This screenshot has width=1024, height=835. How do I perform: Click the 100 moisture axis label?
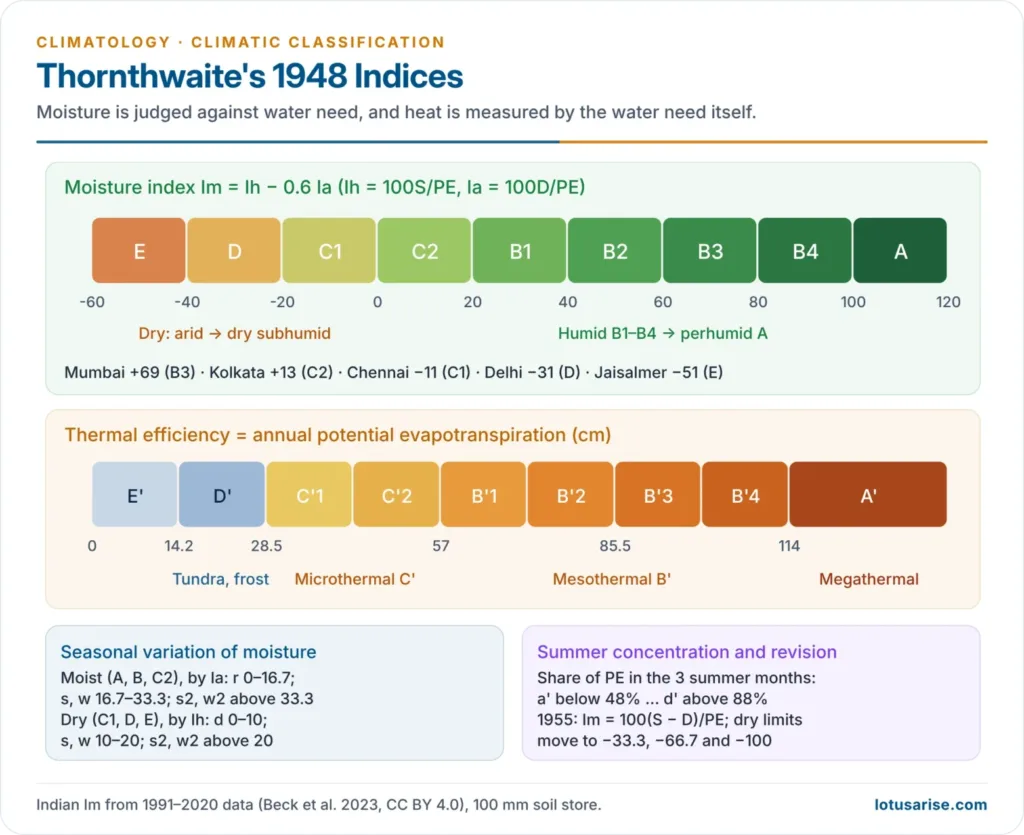tap(853, 302)
